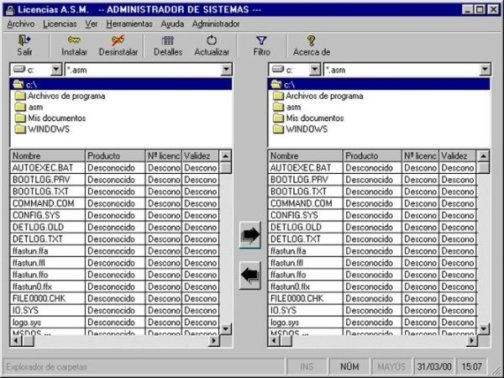This screenshot has height=378, width=504.
Task: Click the left-pointing transfer arrow button
Action: [250, 275]
